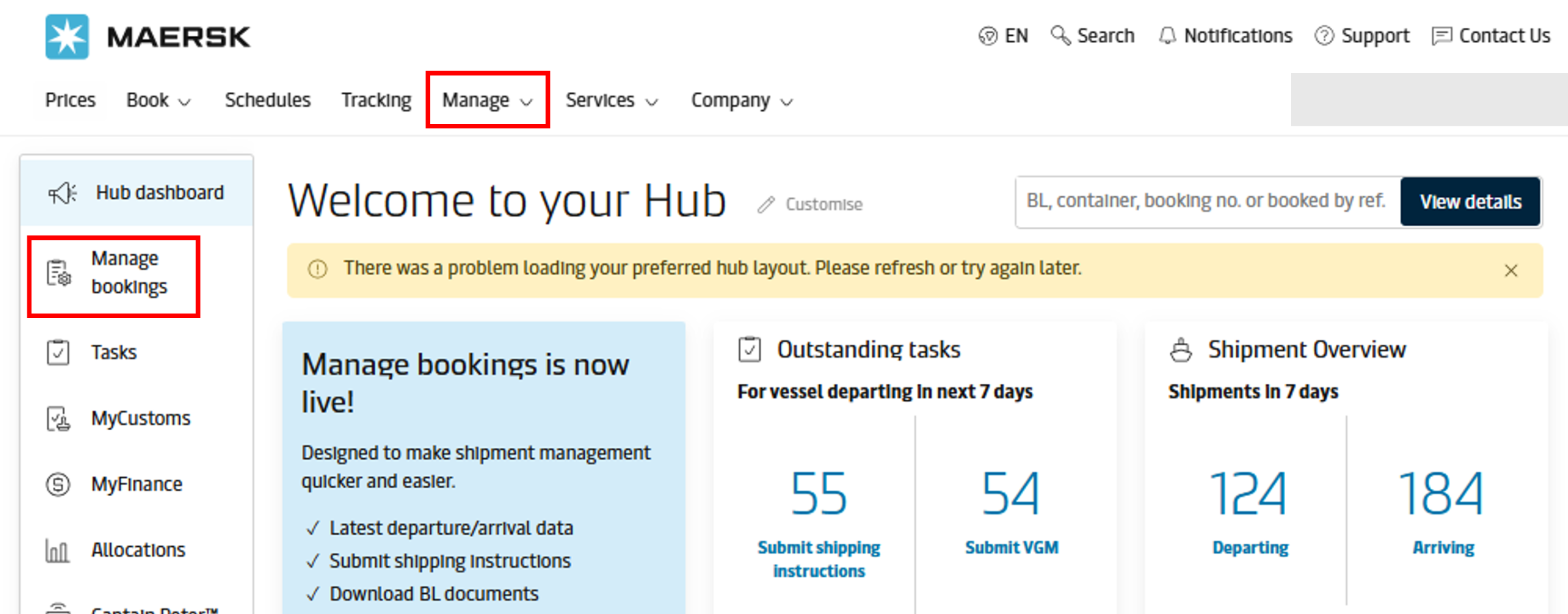Click "Submit shipping instructions" checklist item
Viewport: 1568px width, 614px height.
pyautogui.click(x=450, y=561)
